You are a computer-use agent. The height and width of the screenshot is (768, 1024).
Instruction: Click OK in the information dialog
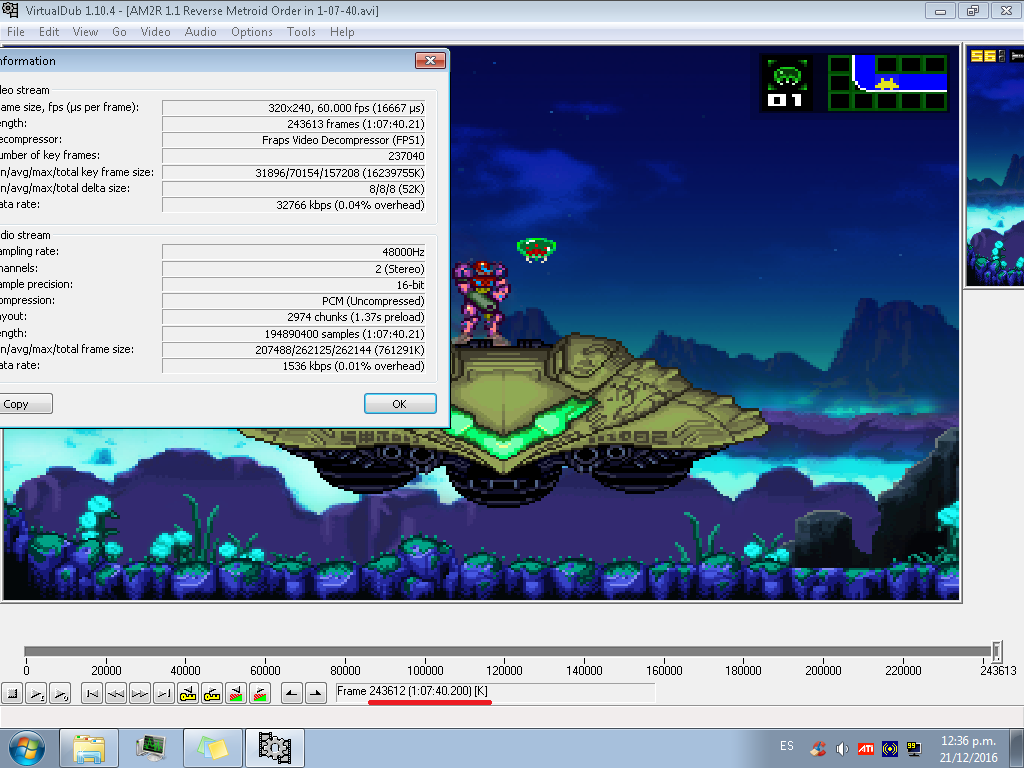[400, 404]
